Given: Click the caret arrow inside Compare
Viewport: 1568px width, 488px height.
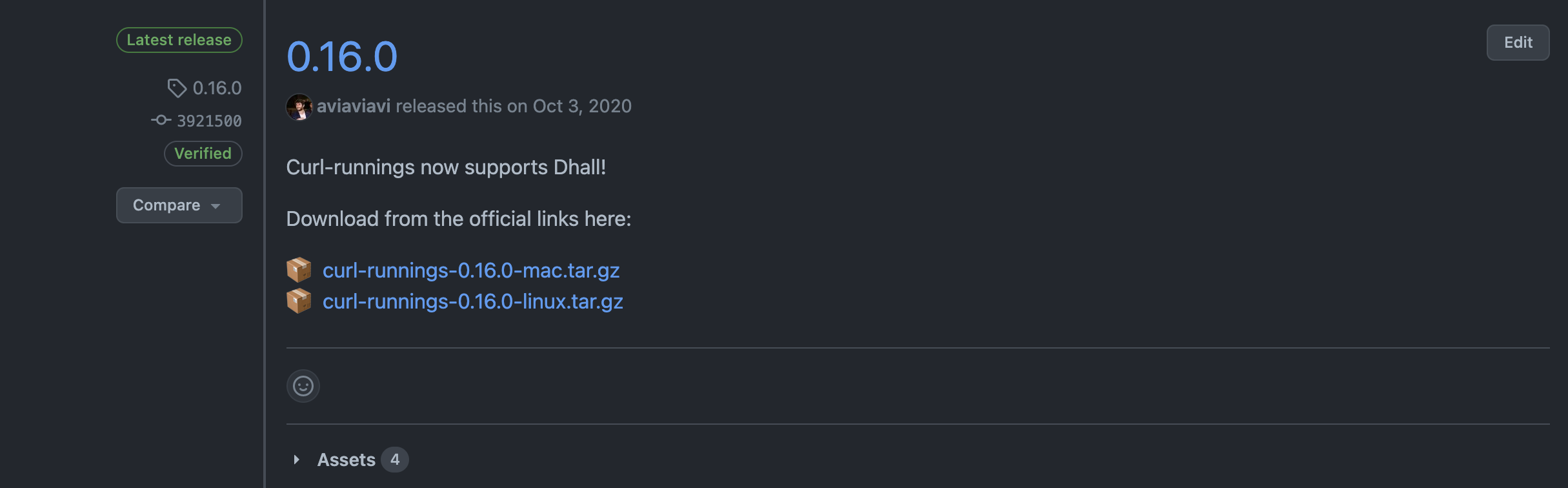Looking at the screenshot, I should (216, 206).
